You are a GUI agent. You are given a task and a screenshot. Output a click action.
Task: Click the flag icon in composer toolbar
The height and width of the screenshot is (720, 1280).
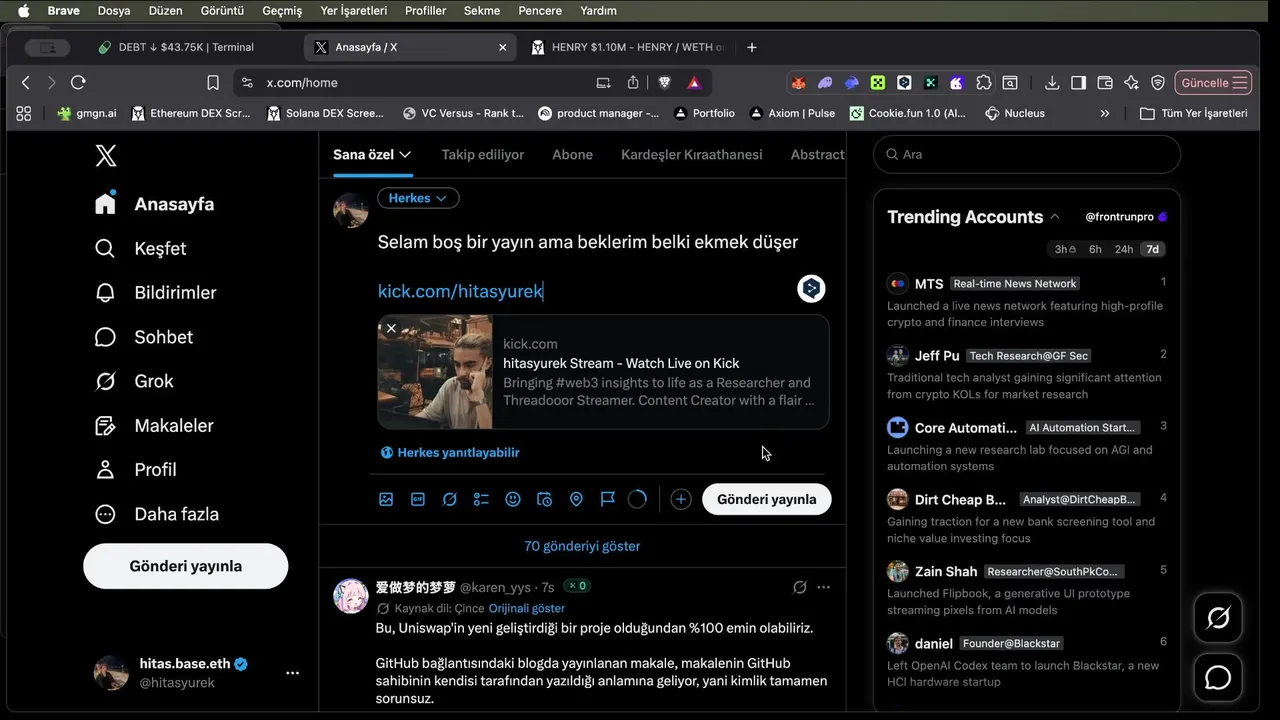click(x=607, y=499)
